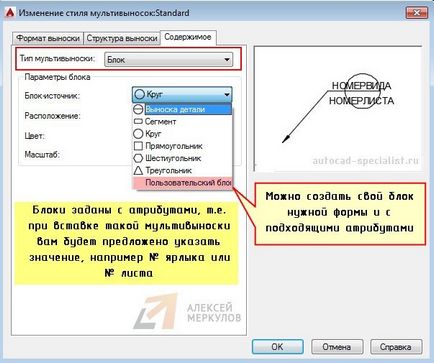This screenshot has height=363, width=434.
Task: Click the Расположение label
Action: coord(52,116)
